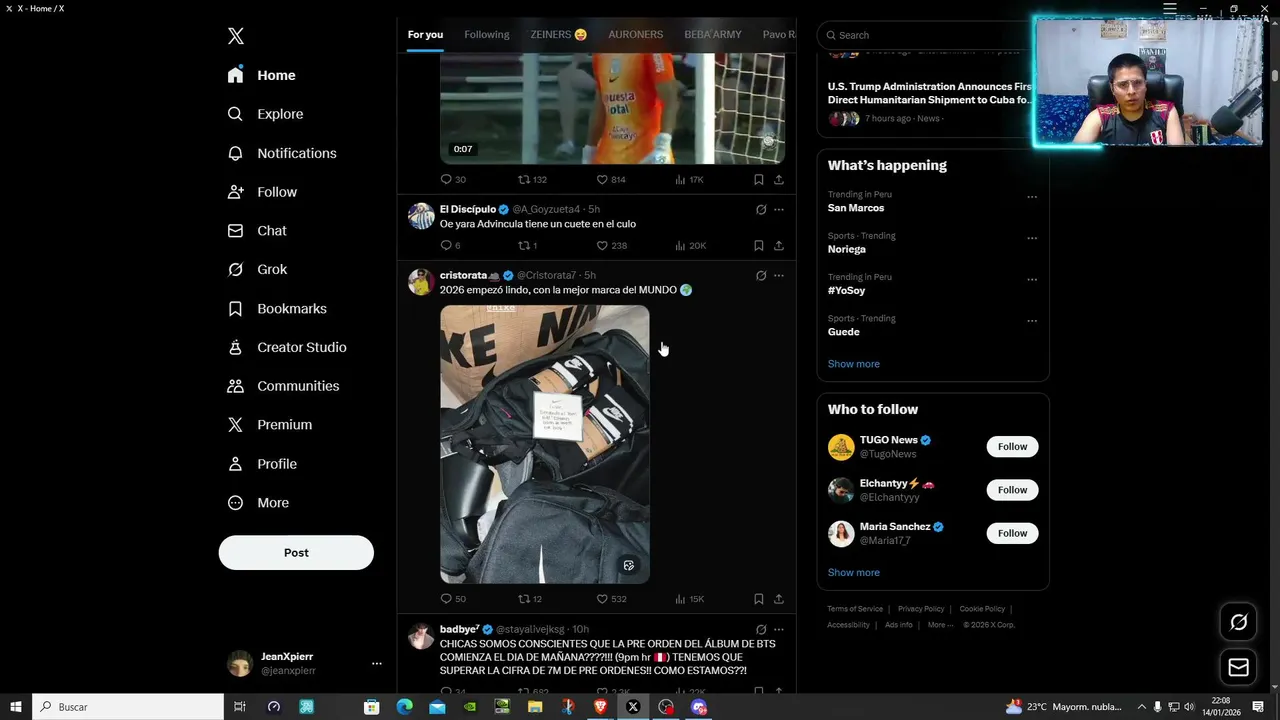Click the Search field on X
This screenshot has width=1280, height=720.
[x=925, y=35]
